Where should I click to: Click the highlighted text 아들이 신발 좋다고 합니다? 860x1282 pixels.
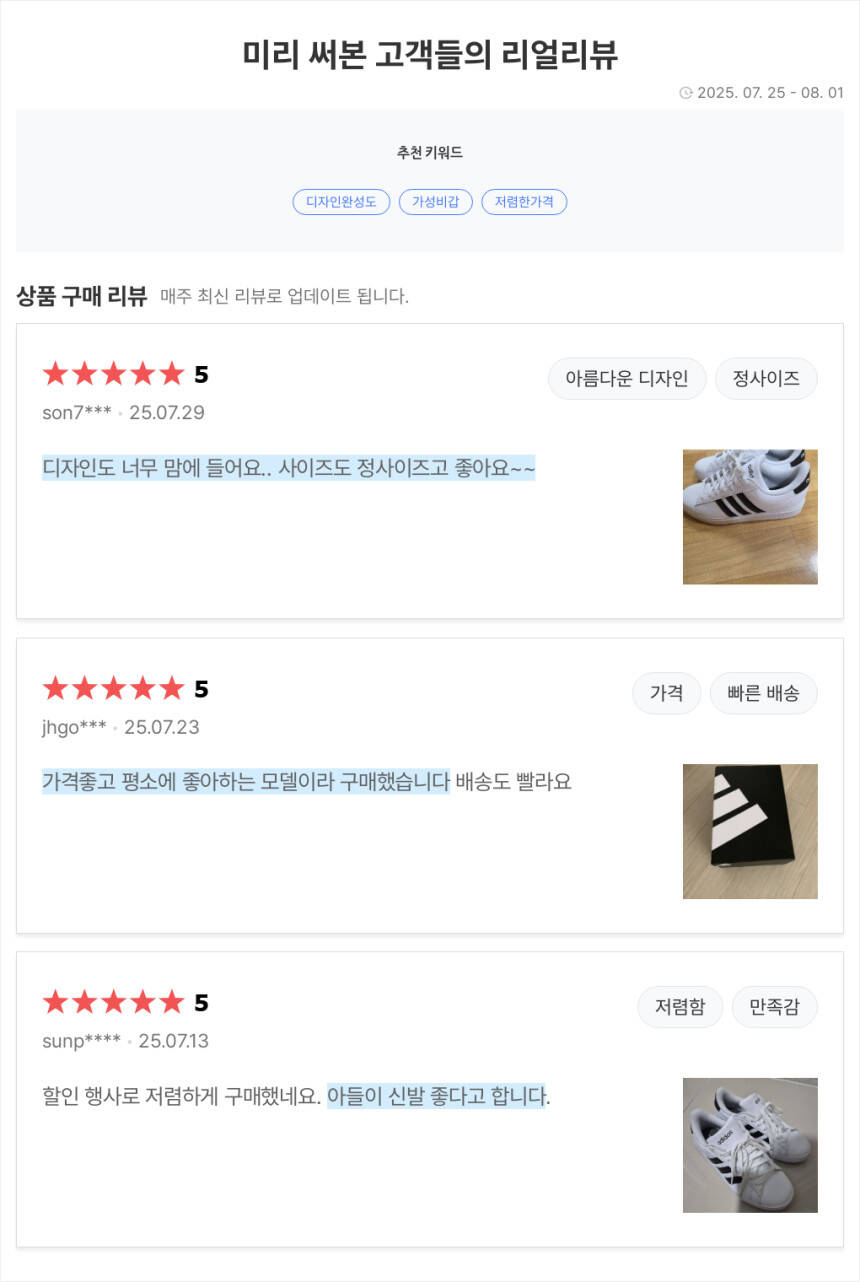tap(436, 1097)
